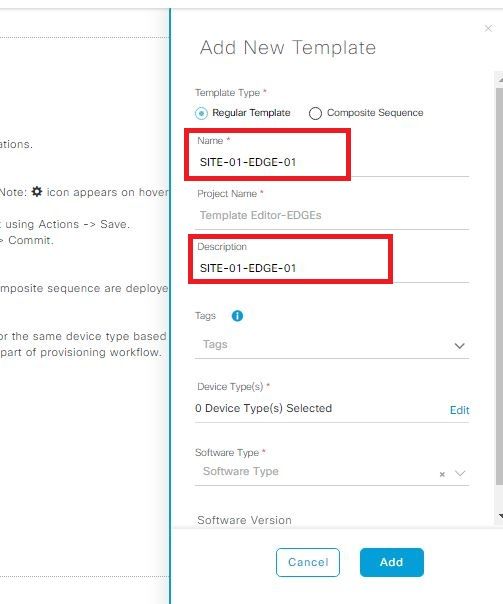The height and width of the screenshot is (604, 503).
Task: Expand the Tags dropdown chevron
Action: (459, 346)
